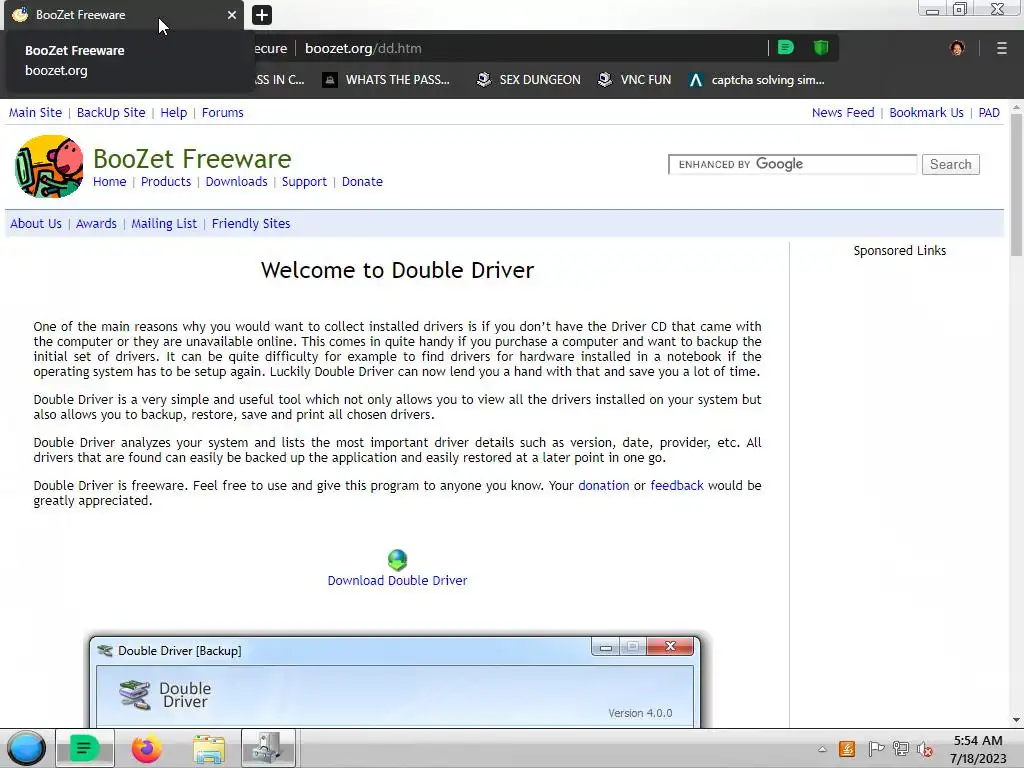Open the computer/devices taskbar app icon

pyautogui.click(x=268, y=748)
